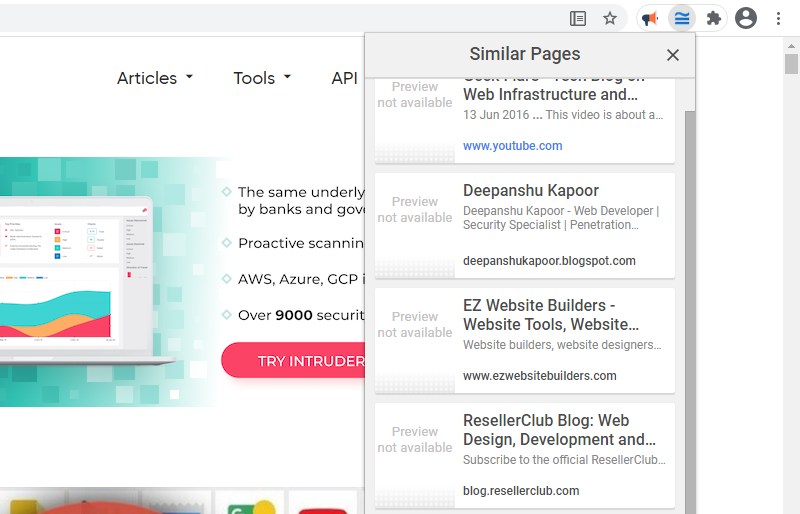Open the Chrome profile avatar
The image size is (800, 514).
[745, 18]
